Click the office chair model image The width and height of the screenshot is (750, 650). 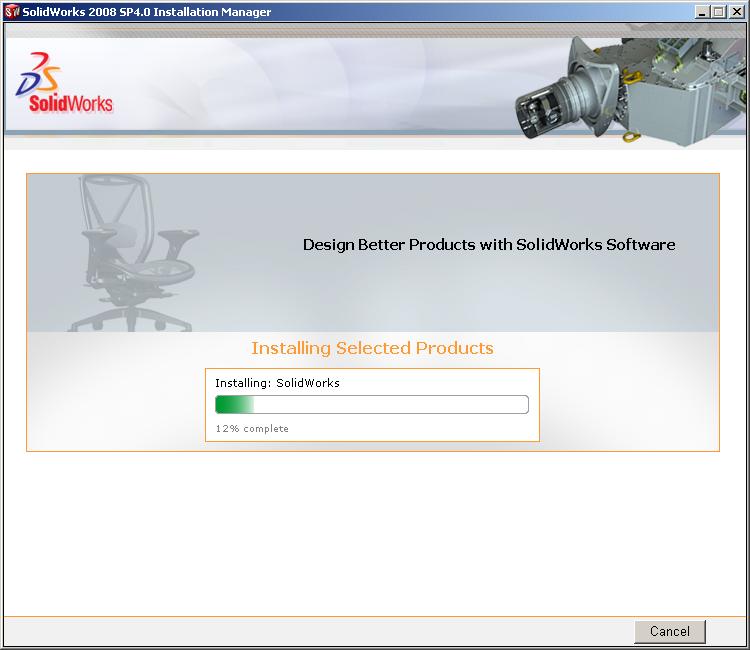pyautogui.click(x=134, y=253)
